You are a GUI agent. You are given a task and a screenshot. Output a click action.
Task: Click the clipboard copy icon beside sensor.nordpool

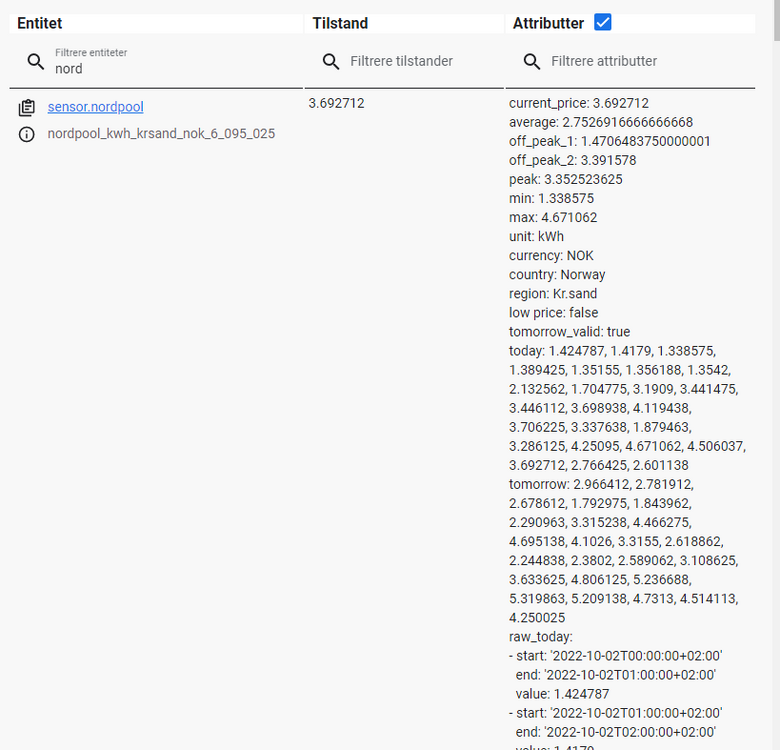click(x=27, y=107)
